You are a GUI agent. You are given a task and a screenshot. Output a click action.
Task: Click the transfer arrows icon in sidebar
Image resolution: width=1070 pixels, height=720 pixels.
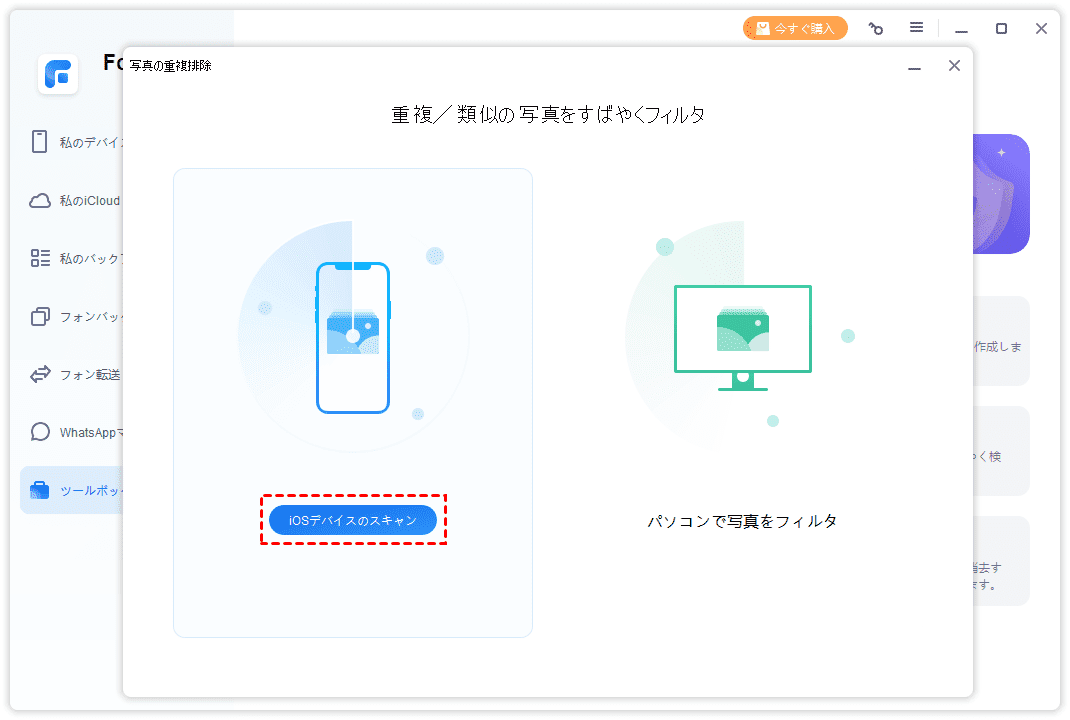coord(40,374)
